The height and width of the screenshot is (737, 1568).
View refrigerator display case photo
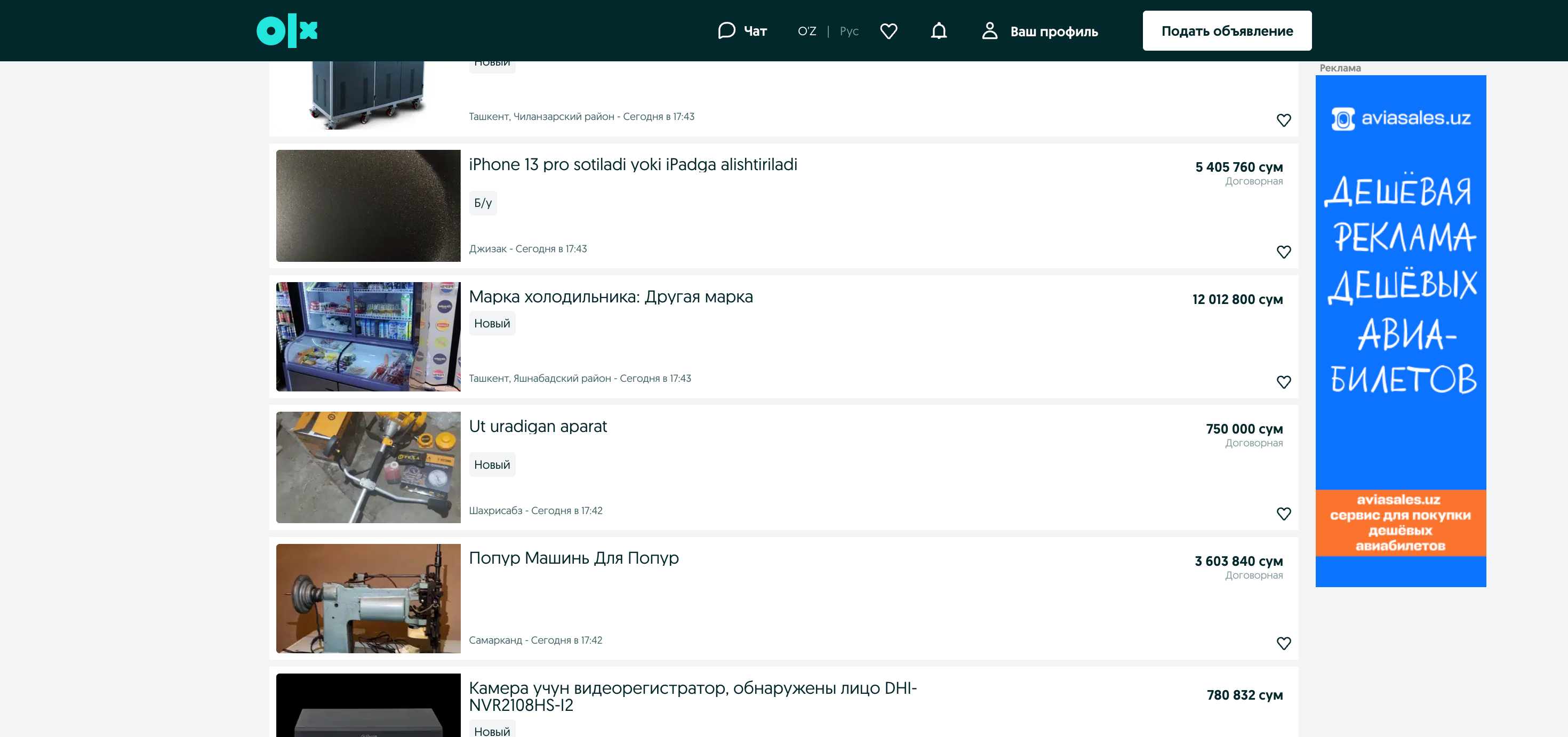click(x=368, y=337)
